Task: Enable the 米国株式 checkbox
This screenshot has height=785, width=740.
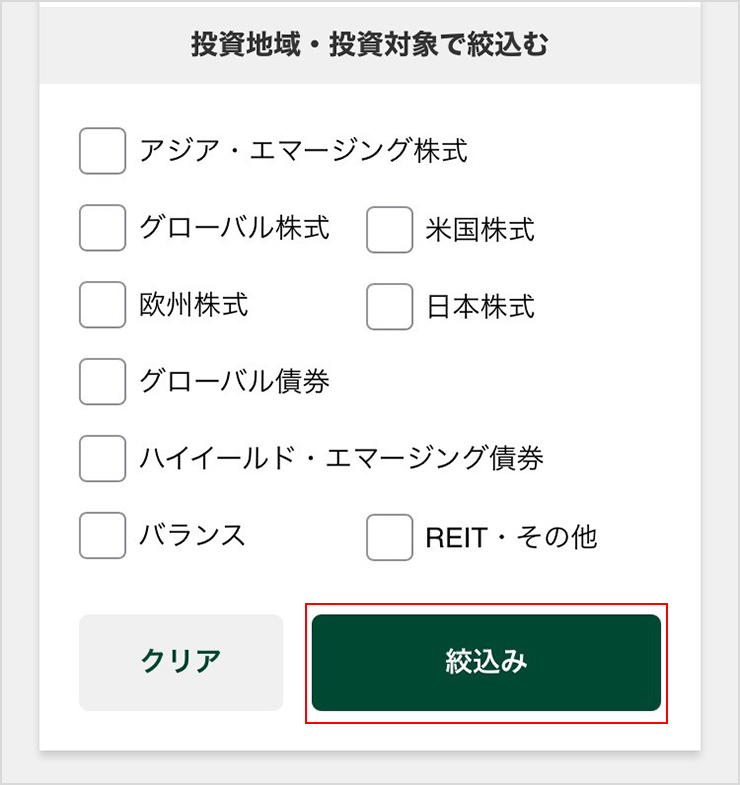Action: pyautogui.click(x=390, y=230)
